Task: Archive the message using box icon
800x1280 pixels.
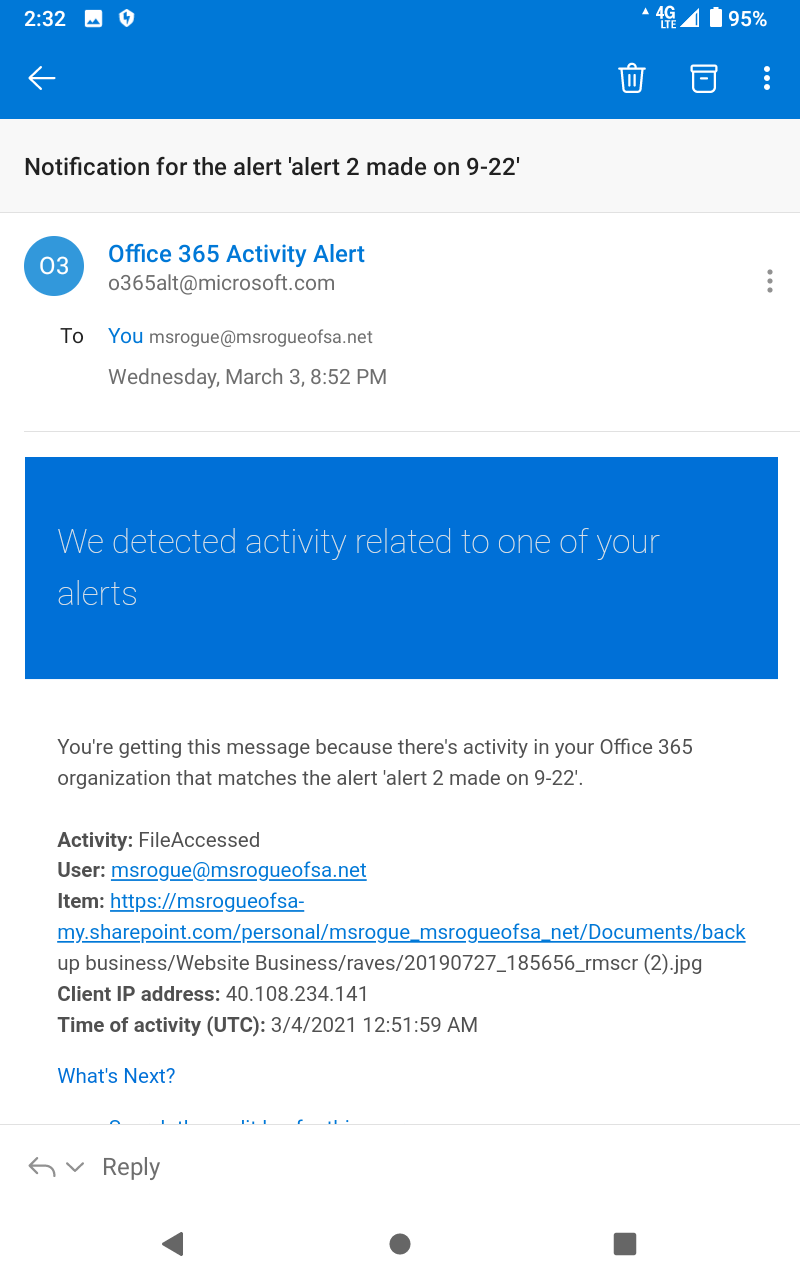Action: click(704, 78)
